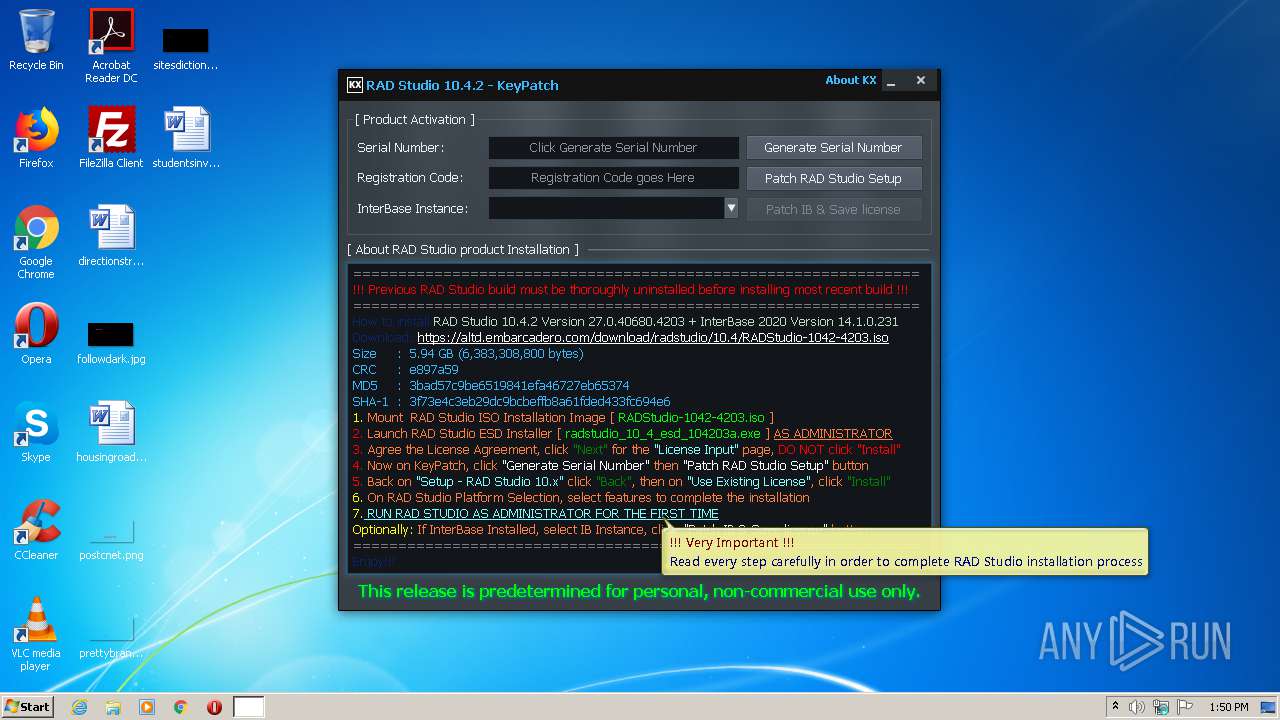Expand the InterBase Instance dropdown arrow
Image resolution: width=1280 pixels, height=720 pixels.
tap(731, 208)
